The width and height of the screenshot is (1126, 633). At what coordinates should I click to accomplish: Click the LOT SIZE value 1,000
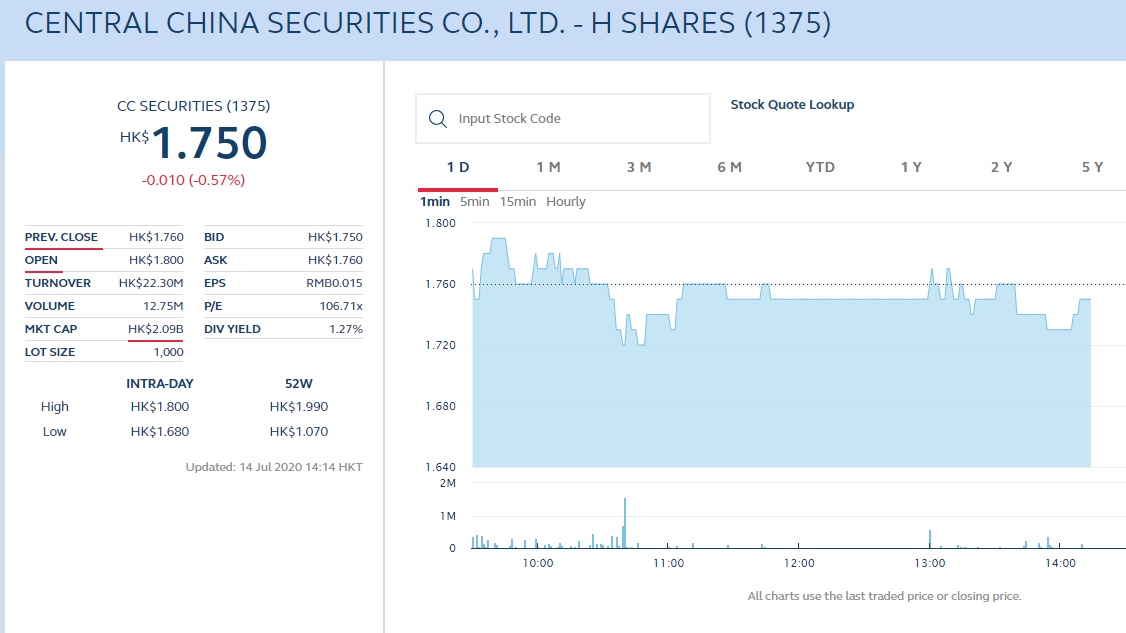(168, 352)
